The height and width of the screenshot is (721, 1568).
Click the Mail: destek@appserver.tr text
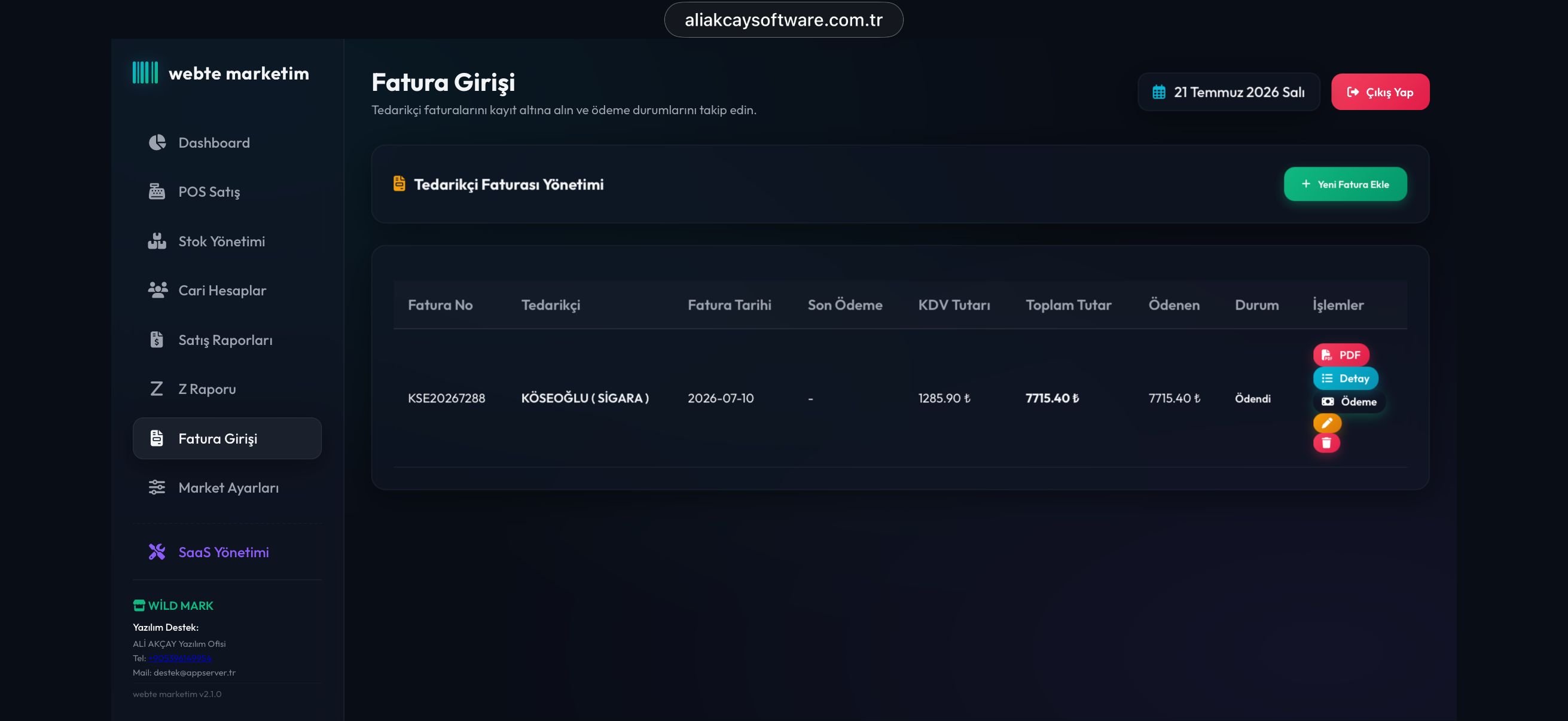[x=184, y=673]
